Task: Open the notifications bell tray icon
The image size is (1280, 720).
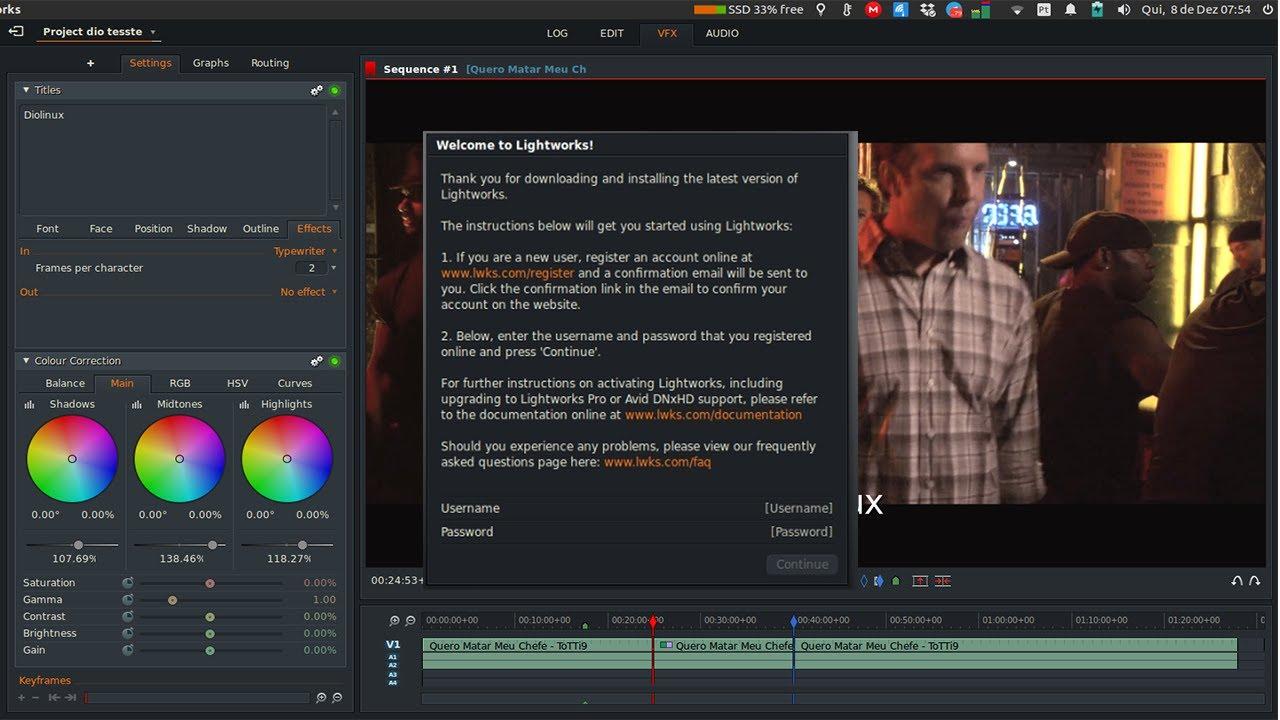Action: click(x=1070, y=9)
